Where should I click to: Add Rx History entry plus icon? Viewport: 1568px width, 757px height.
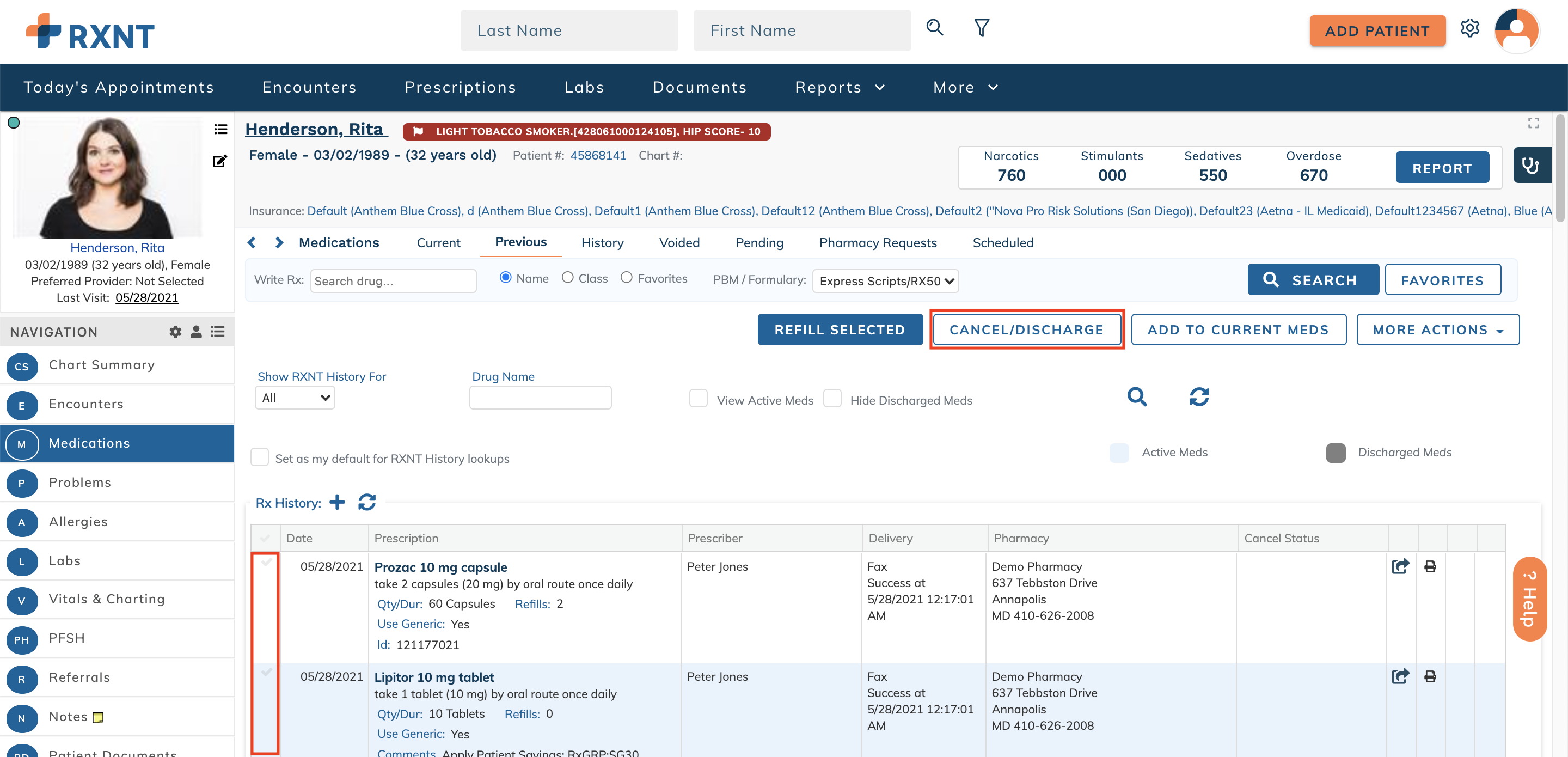point(336,502)
